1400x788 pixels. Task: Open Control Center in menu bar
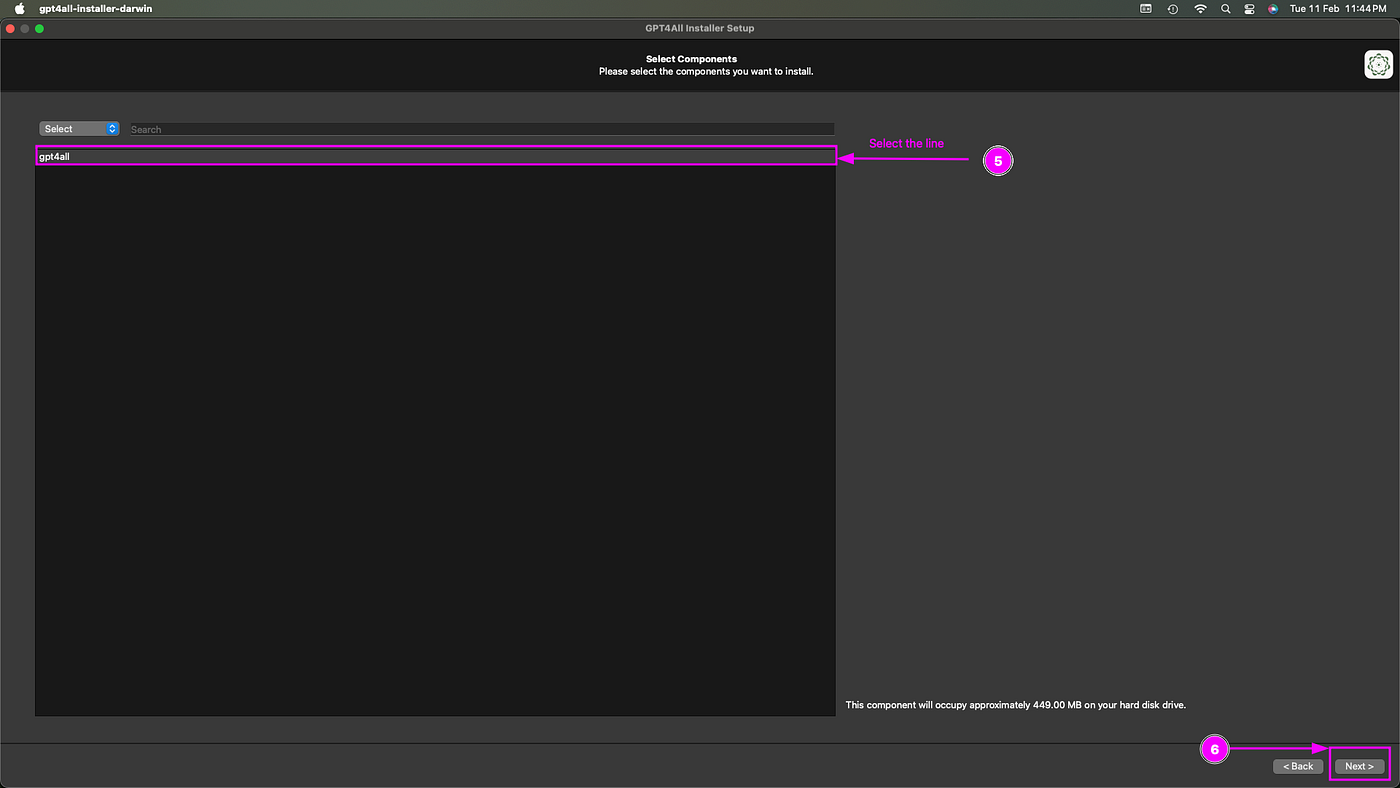tap(1249, 8)
